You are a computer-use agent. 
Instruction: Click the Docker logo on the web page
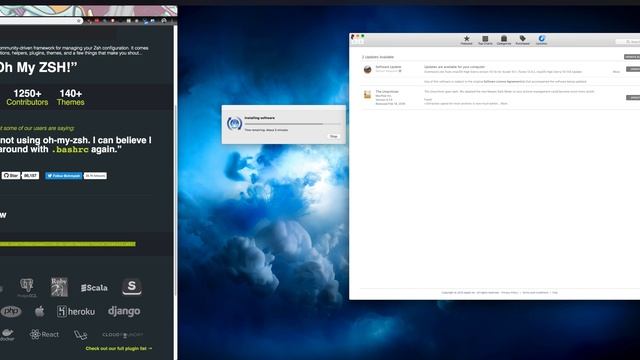coord(7,335)
